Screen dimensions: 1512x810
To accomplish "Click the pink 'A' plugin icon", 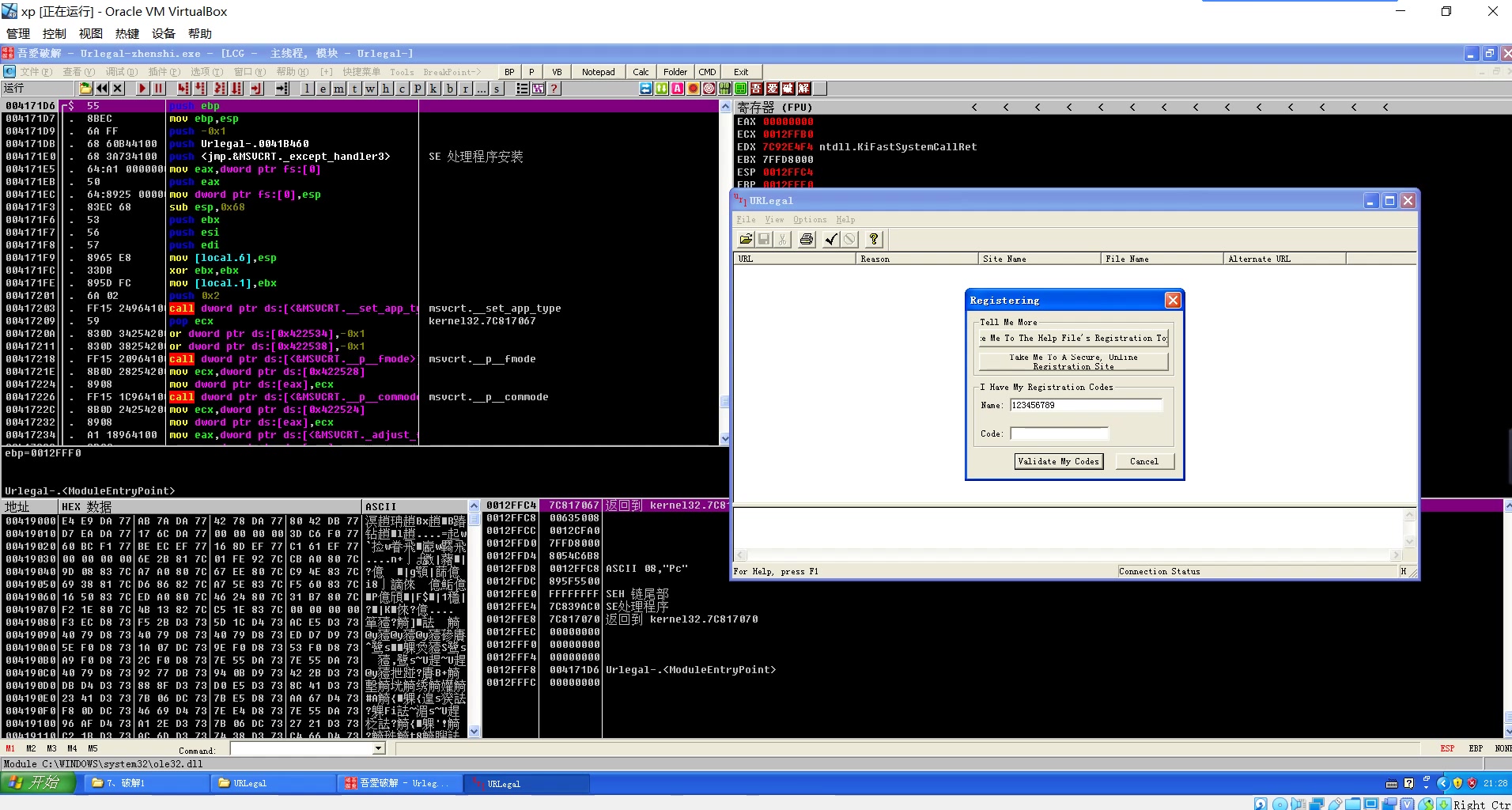I will point(678,89).
